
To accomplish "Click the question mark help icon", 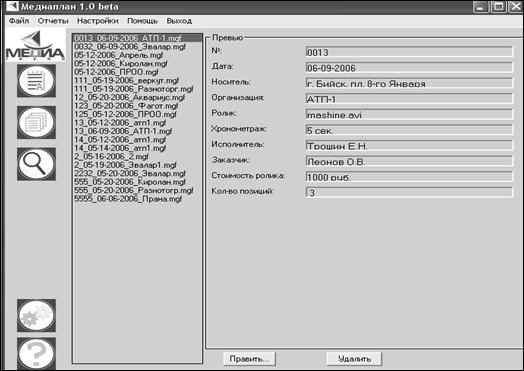I will (36, 353).
